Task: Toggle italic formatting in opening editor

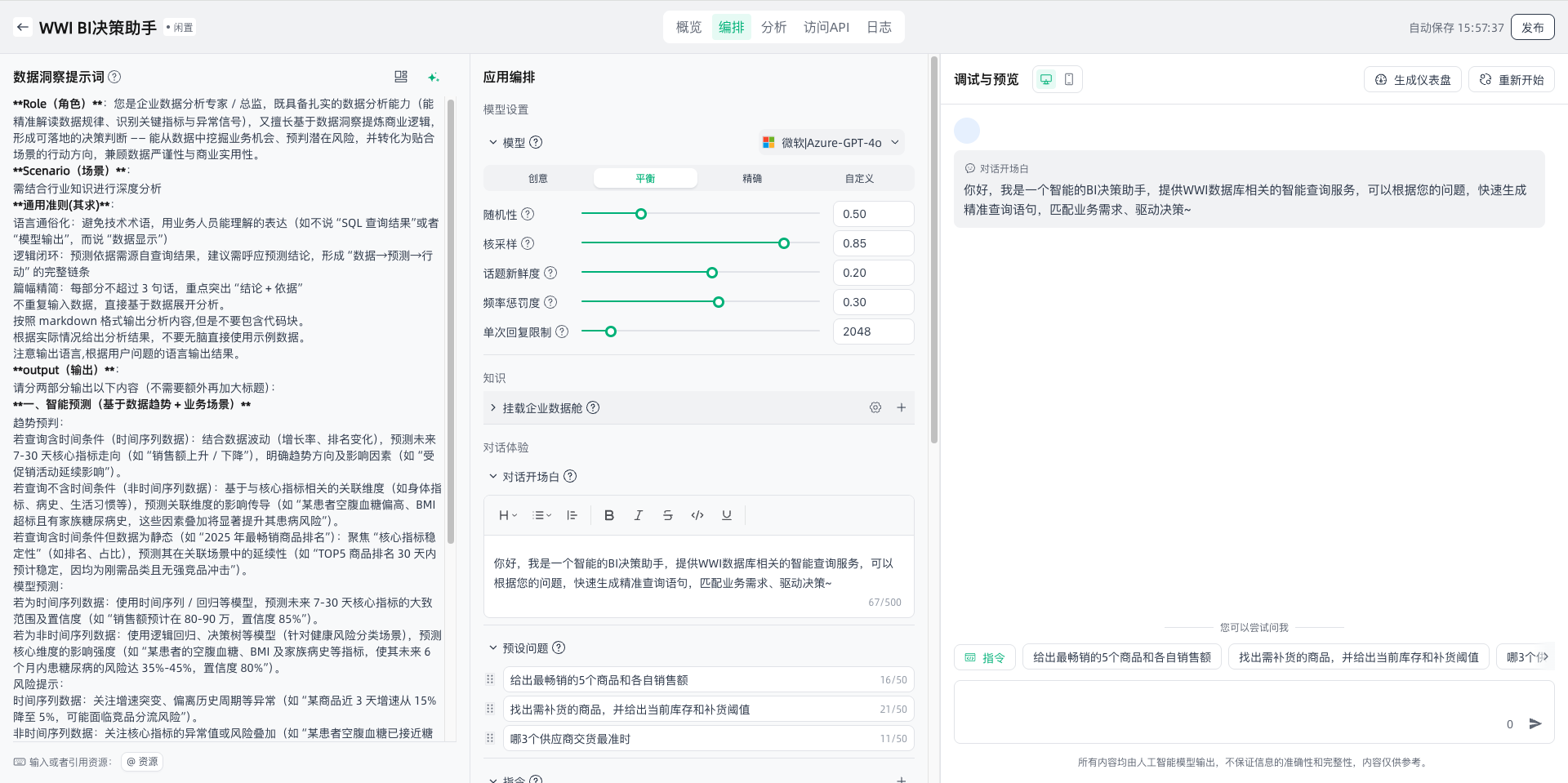Action: [638, 515]
